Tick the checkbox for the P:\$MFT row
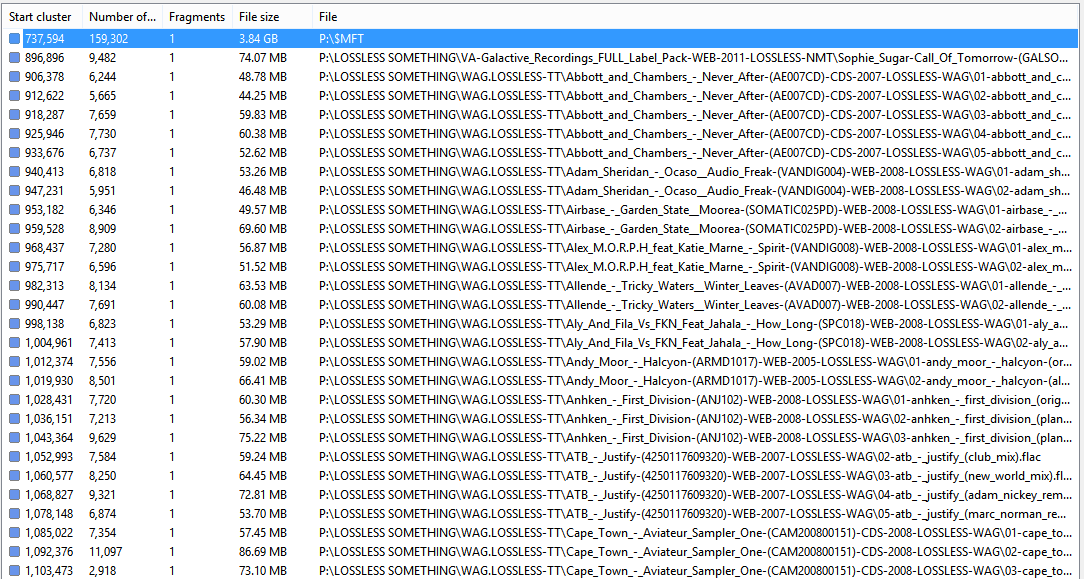1084x579 pixels. 14,39
